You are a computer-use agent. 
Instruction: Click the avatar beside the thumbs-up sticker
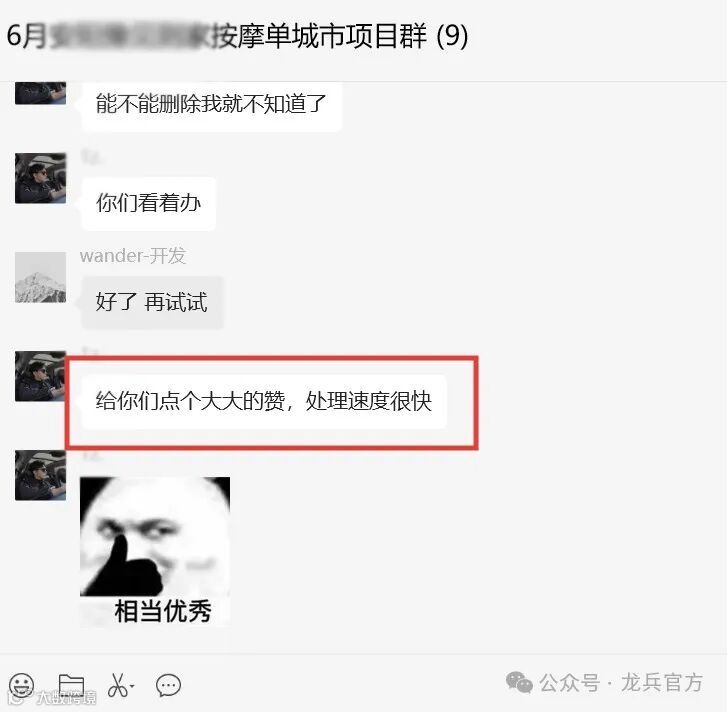[40, 475]
